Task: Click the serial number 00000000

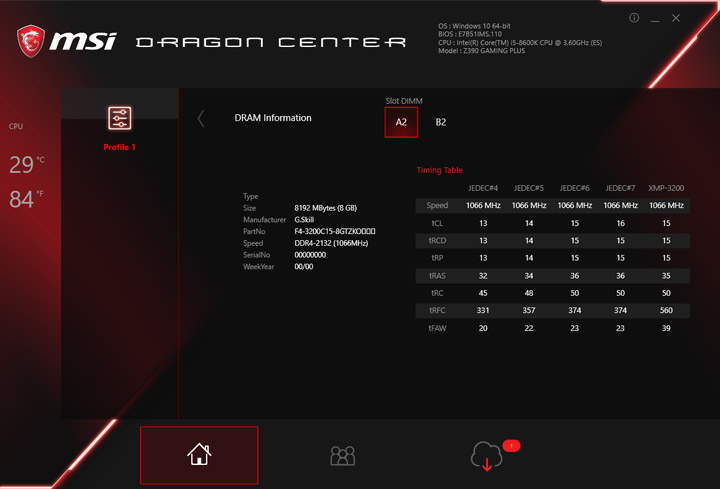Action: (x=310, y=255)
